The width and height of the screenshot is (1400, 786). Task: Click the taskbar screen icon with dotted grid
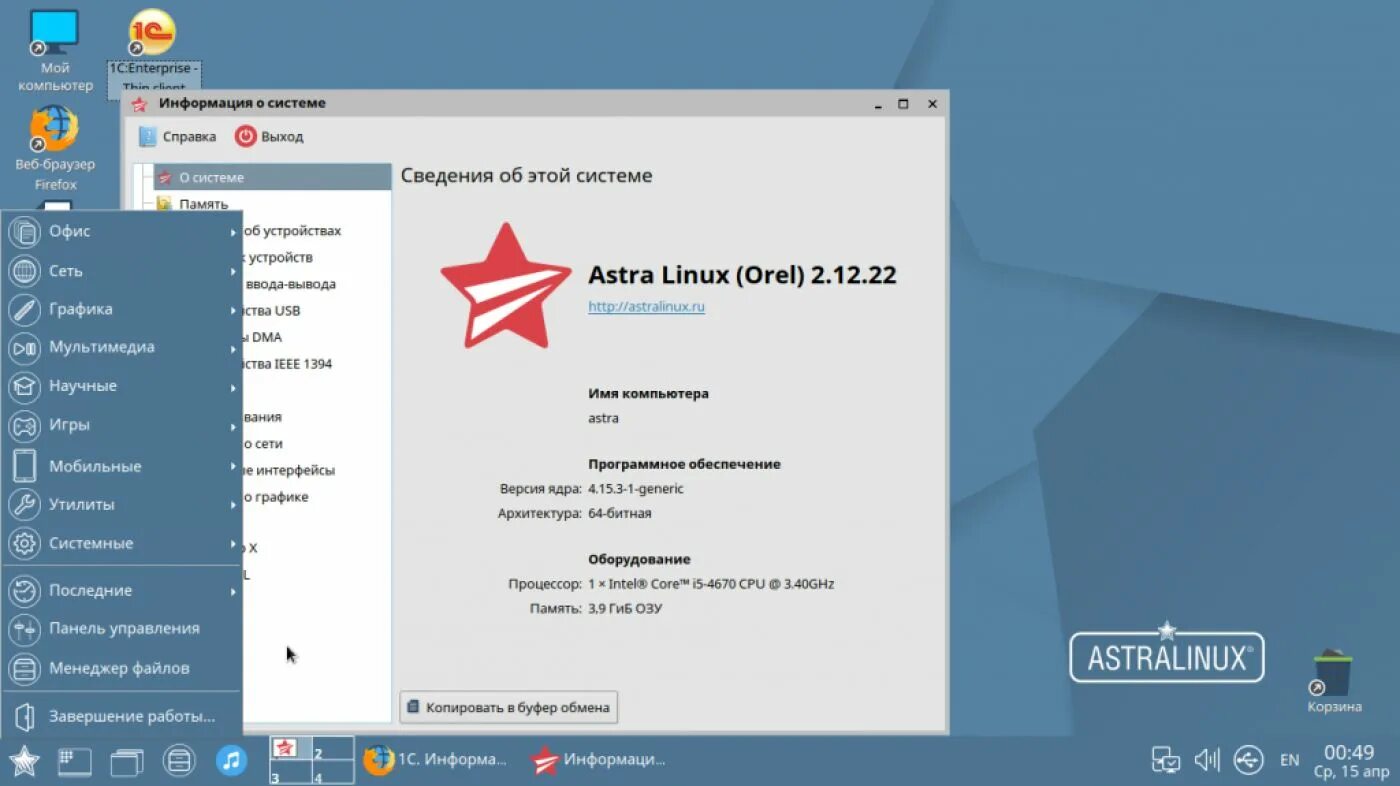(x=75, y=761)
